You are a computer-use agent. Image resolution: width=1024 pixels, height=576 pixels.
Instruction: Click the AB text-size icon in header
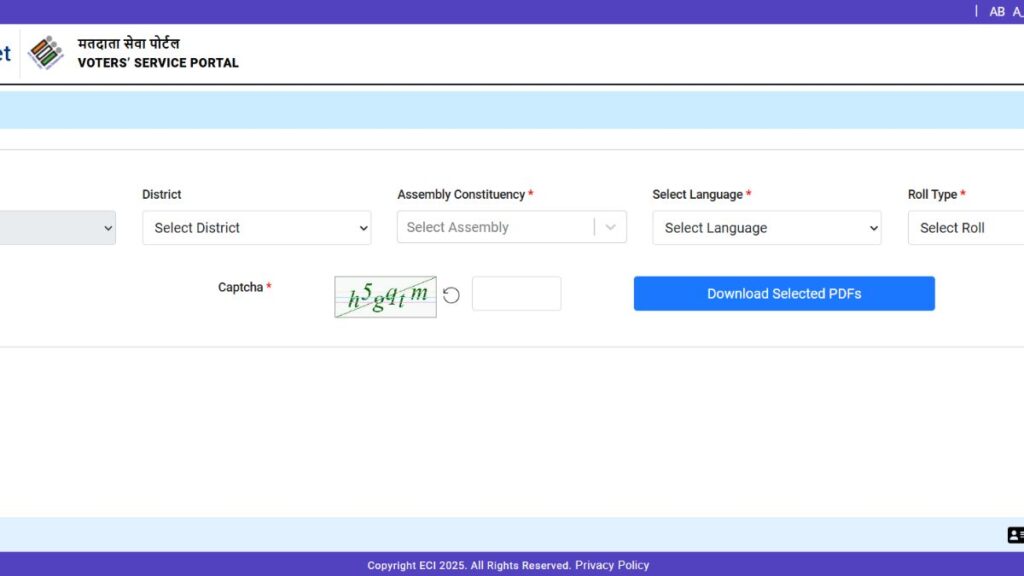click(997, 11)
